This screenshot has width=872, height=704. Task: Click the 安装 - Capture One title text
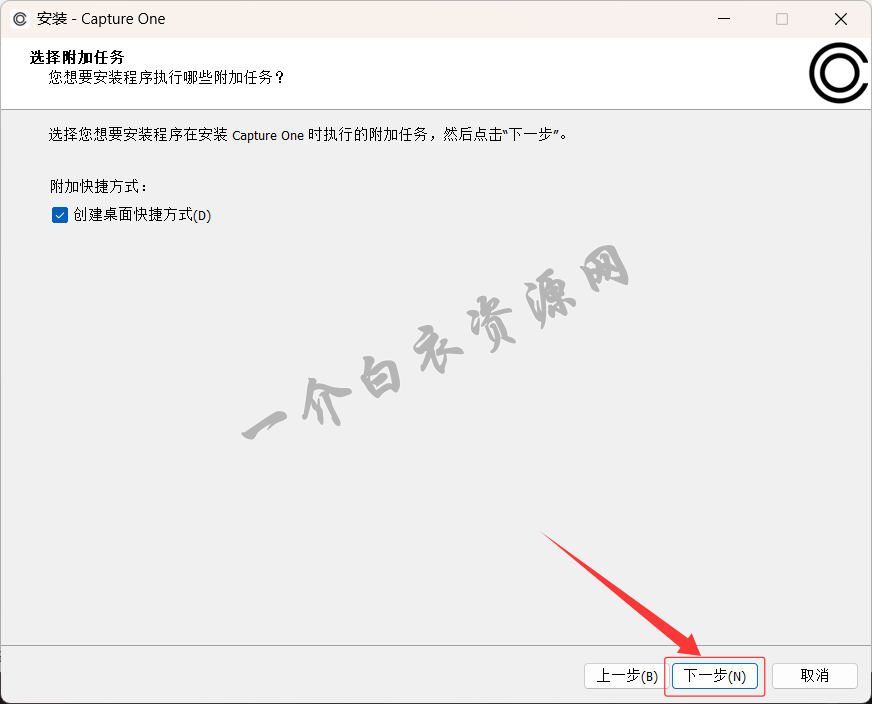click(101, 19)
